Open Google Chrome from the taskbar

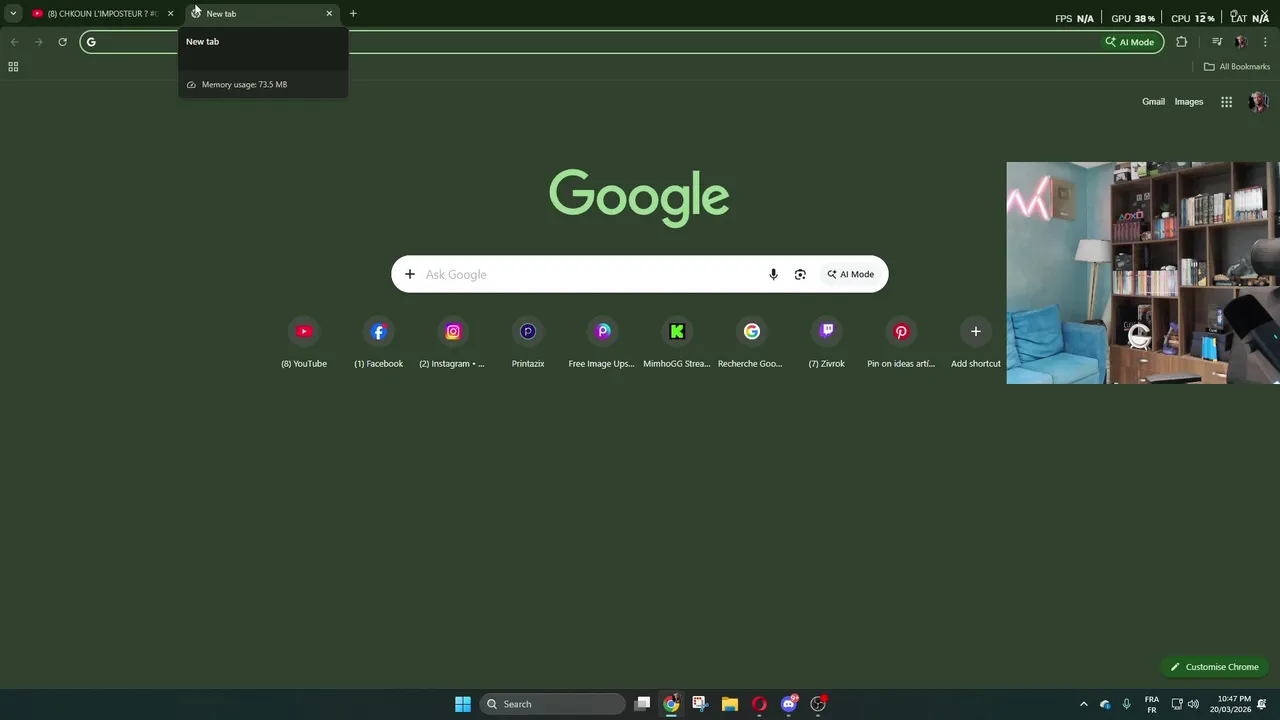(671, 704)
